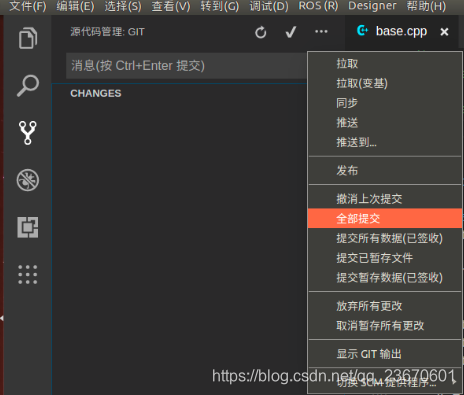Open the Explorer files view icon
Screen dimensions: 464x395
click(x=28, y=38)
